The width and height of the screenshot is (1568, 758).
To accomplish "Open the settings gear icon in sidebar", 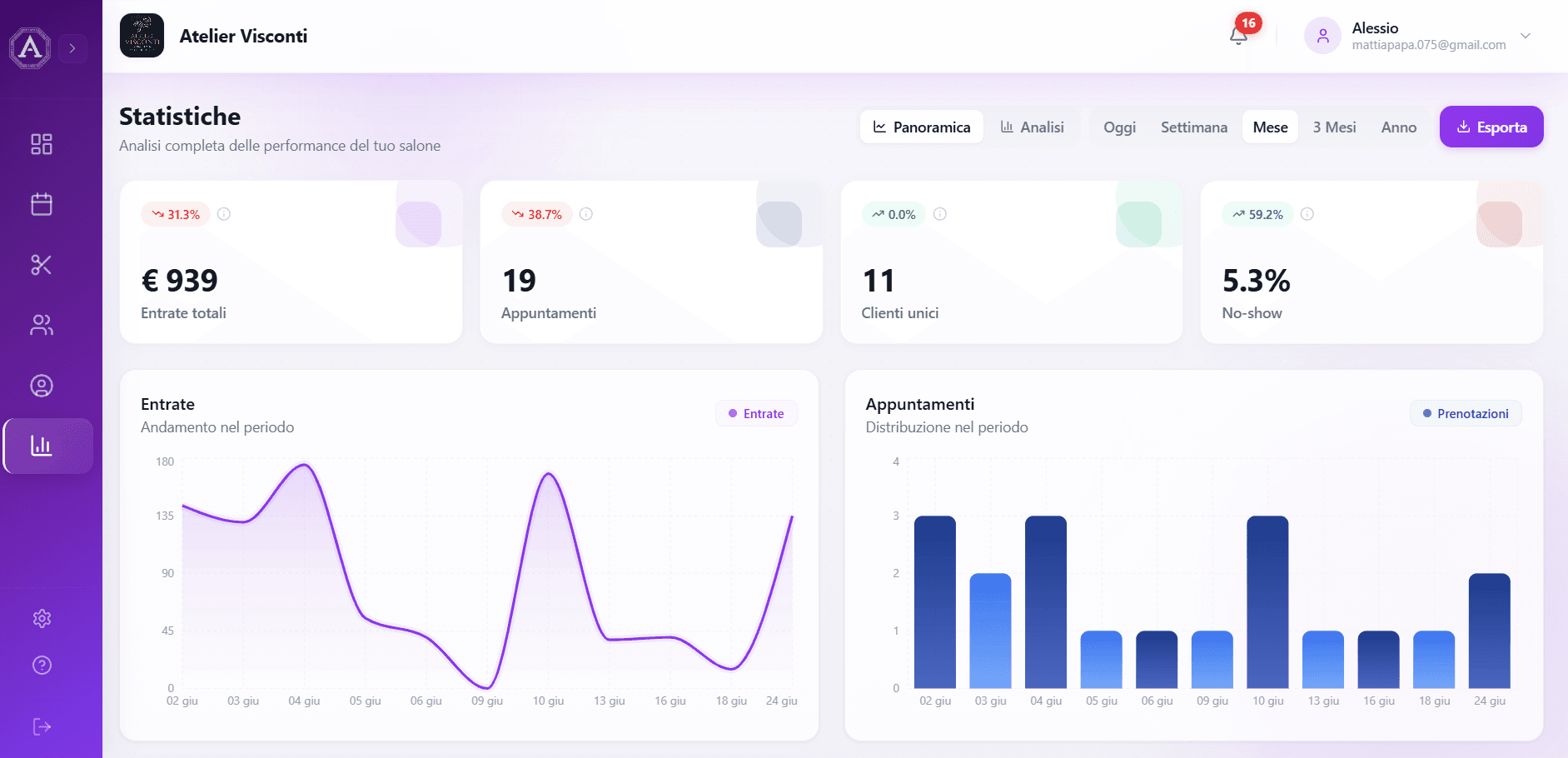I will point(42,618).
